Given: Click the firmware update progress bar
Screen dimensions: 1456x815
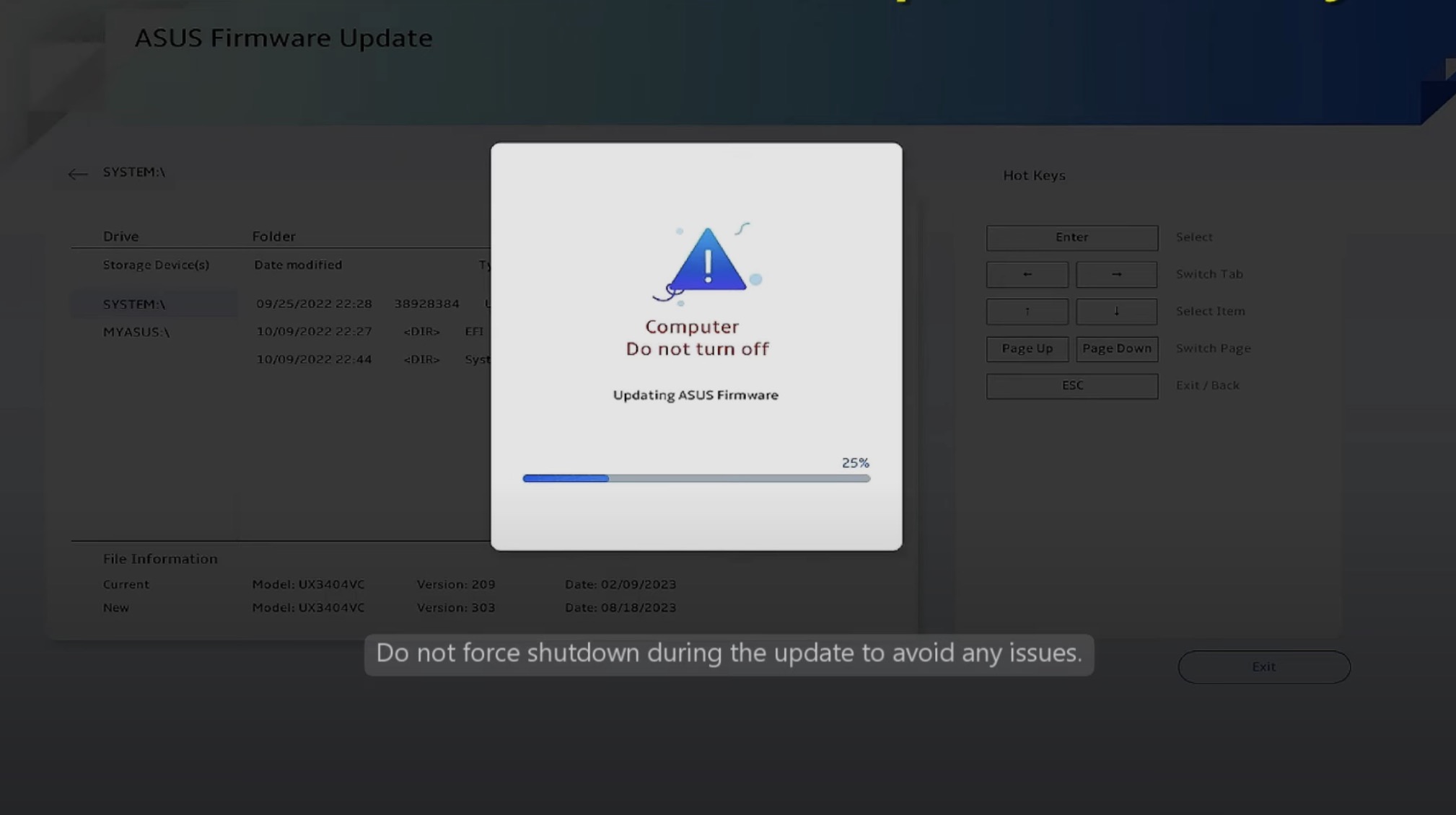Looking at the screenshot, I should pyautogui.click(x=695, y=478).
